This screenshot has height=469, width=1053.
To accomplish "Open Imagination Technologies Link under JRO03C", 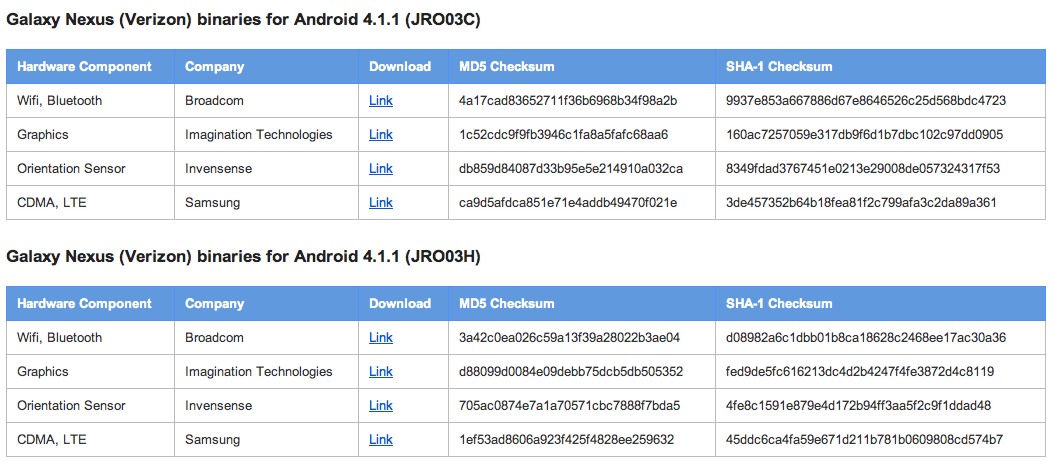I will click(x=381, y=135).
